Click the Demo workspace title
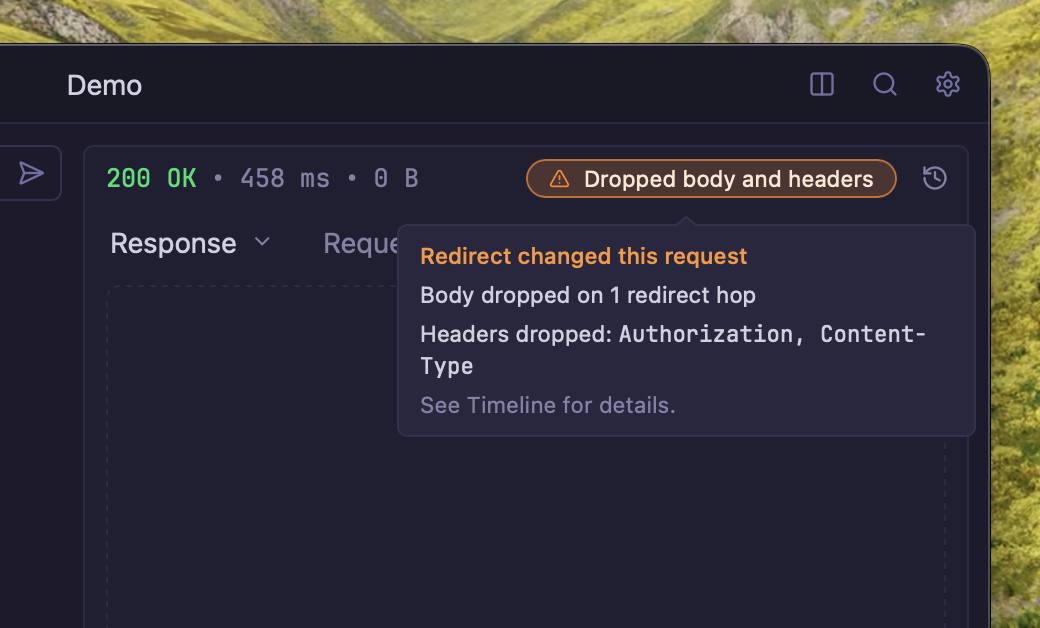The image size is (1040, 628). click(104, 85)
